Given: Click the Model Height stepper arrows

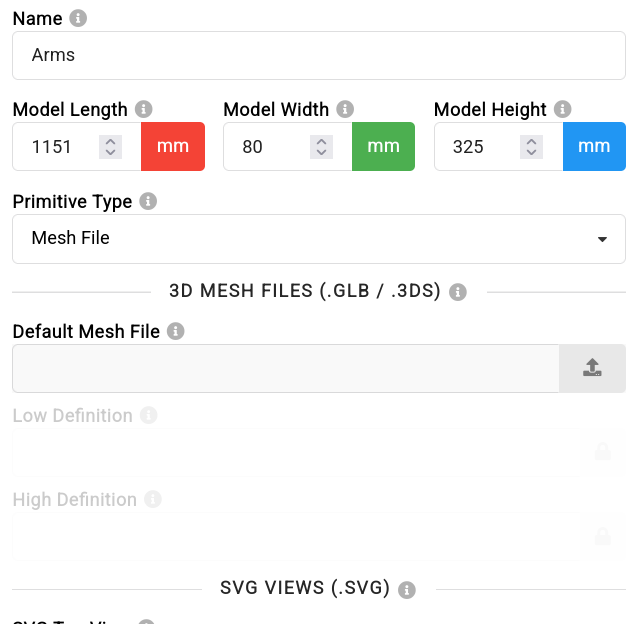Looking at the screenshot, I should coord(531,147).
